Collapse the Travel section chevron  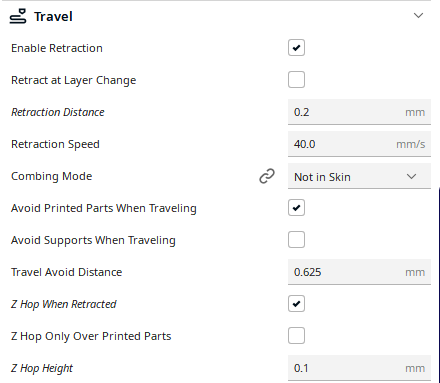(418, 16)
